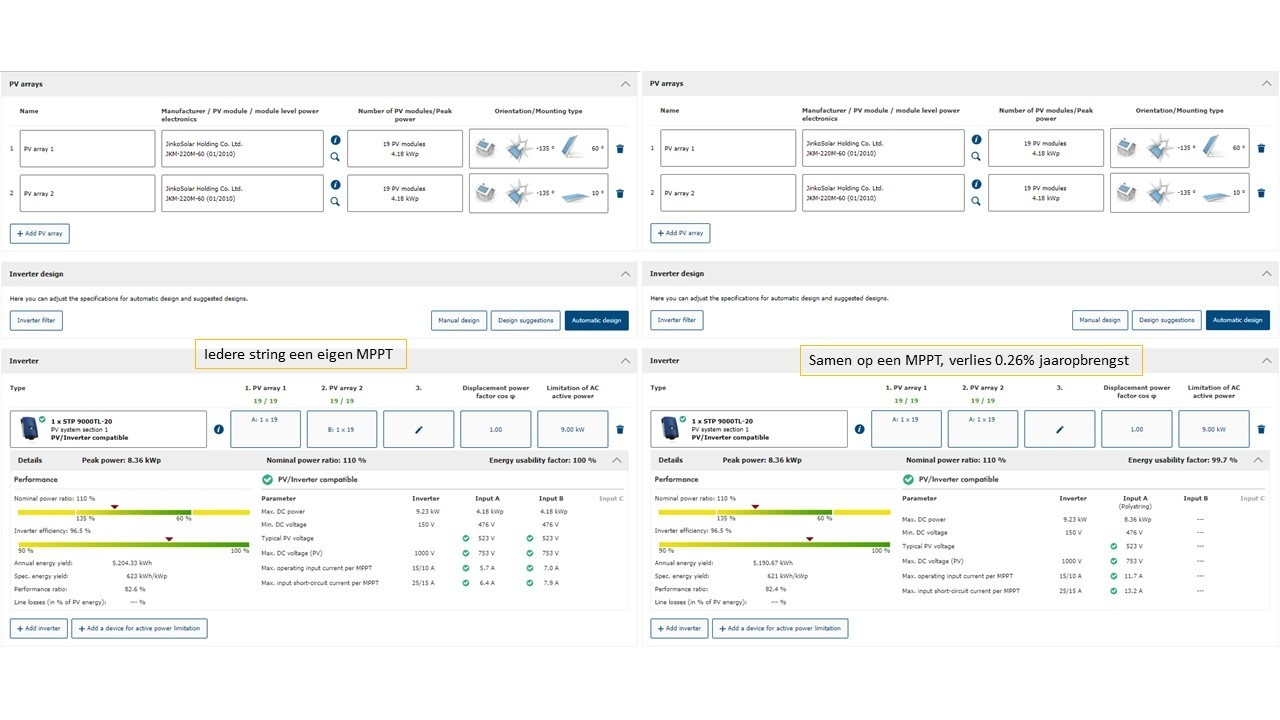The width and height of the screenshot is (1280, 720).
Task: Collapse the Inverter design section, left screenshot
Action: pos(626,273)
